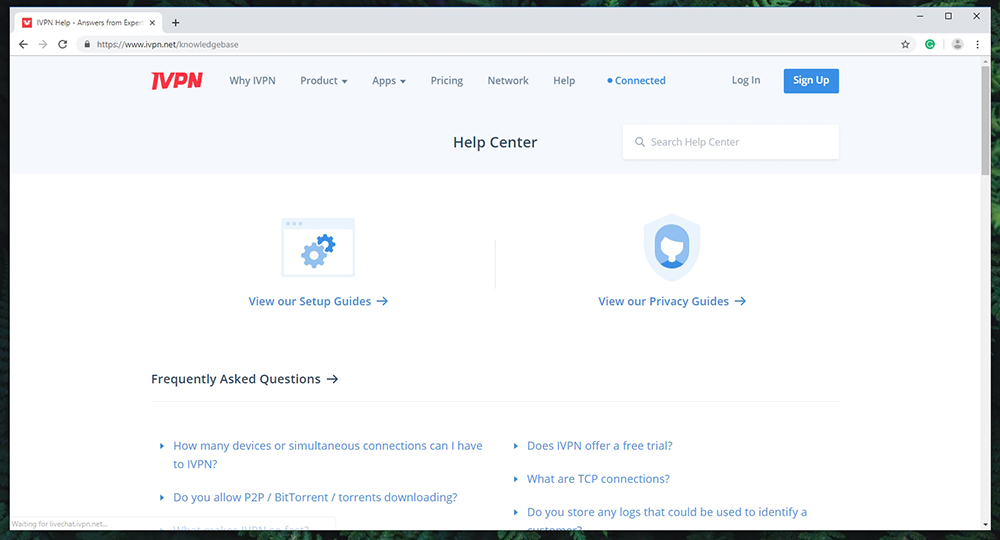Maximize the Chrome window
1000x540 pixels.
pyautogui.click(x=948, y=16)
